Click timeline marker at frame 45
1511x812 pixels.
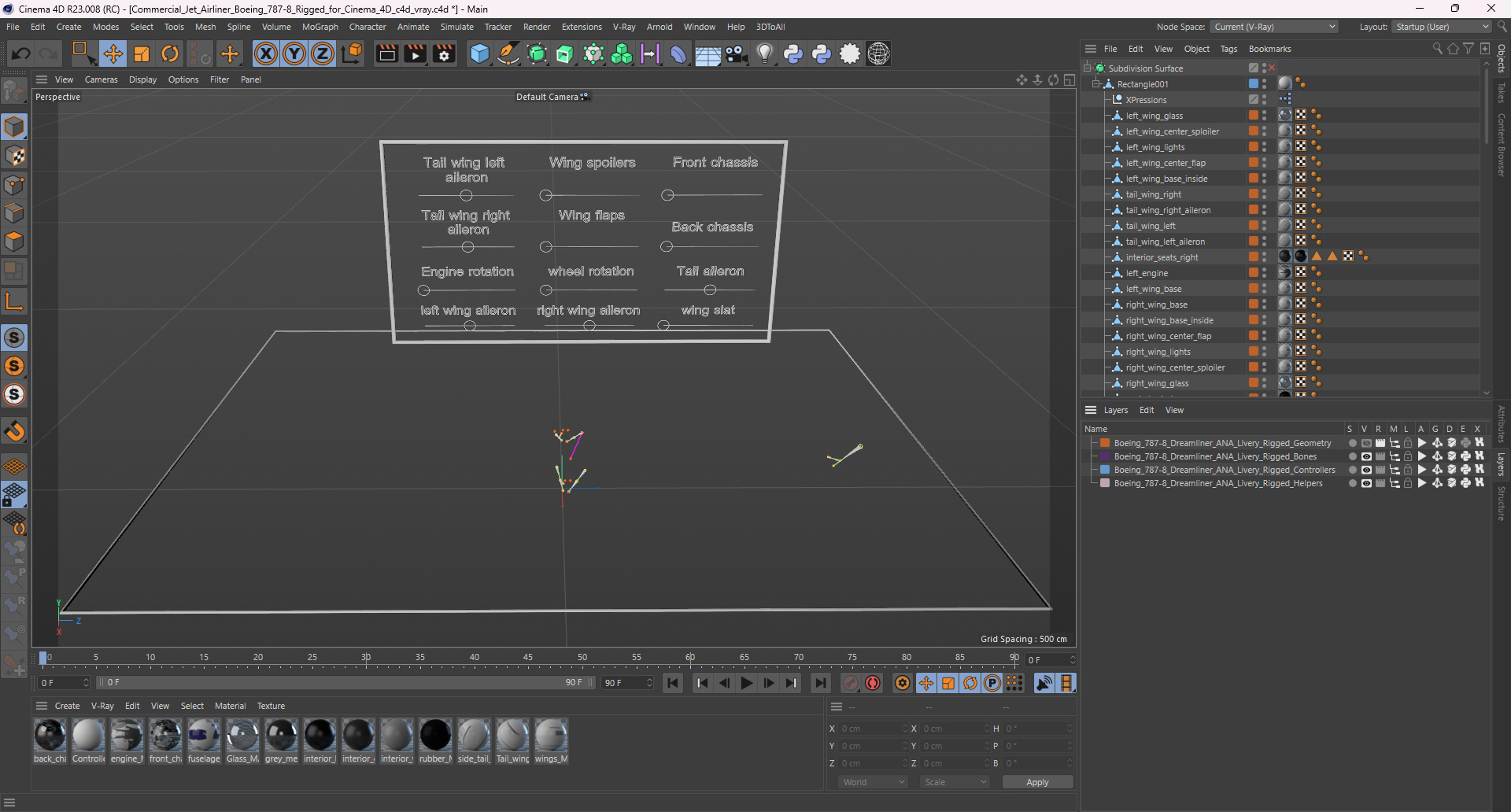coord(528,658)
